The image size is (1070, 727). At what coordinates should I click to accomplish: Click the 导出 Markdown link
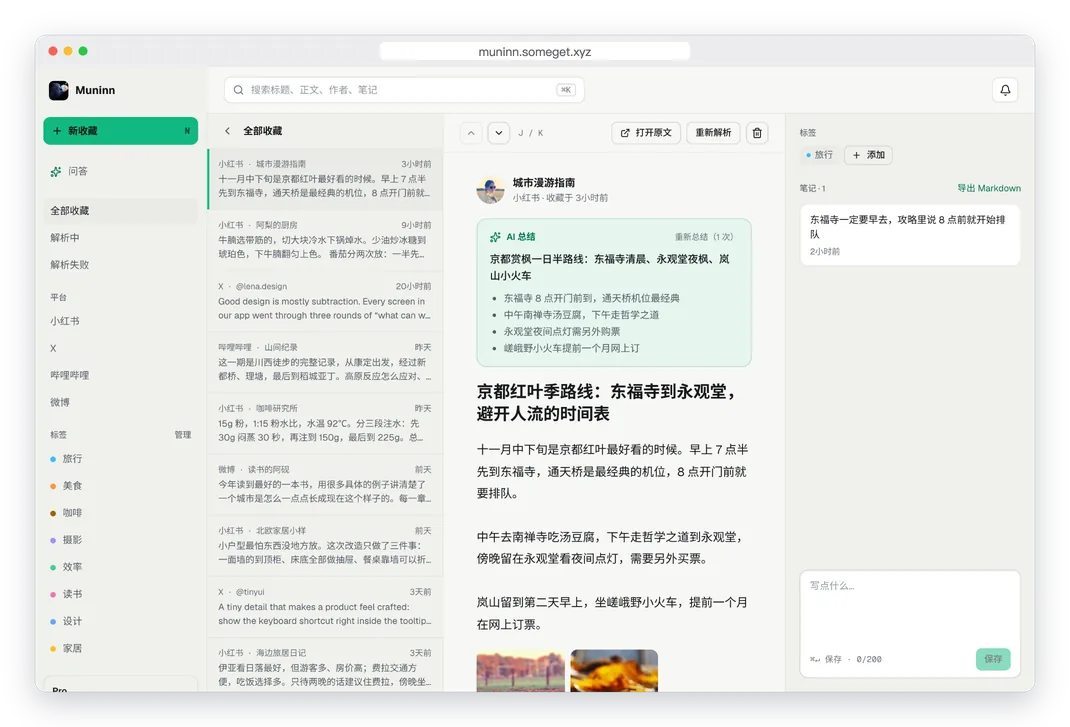tap(989, 188)
